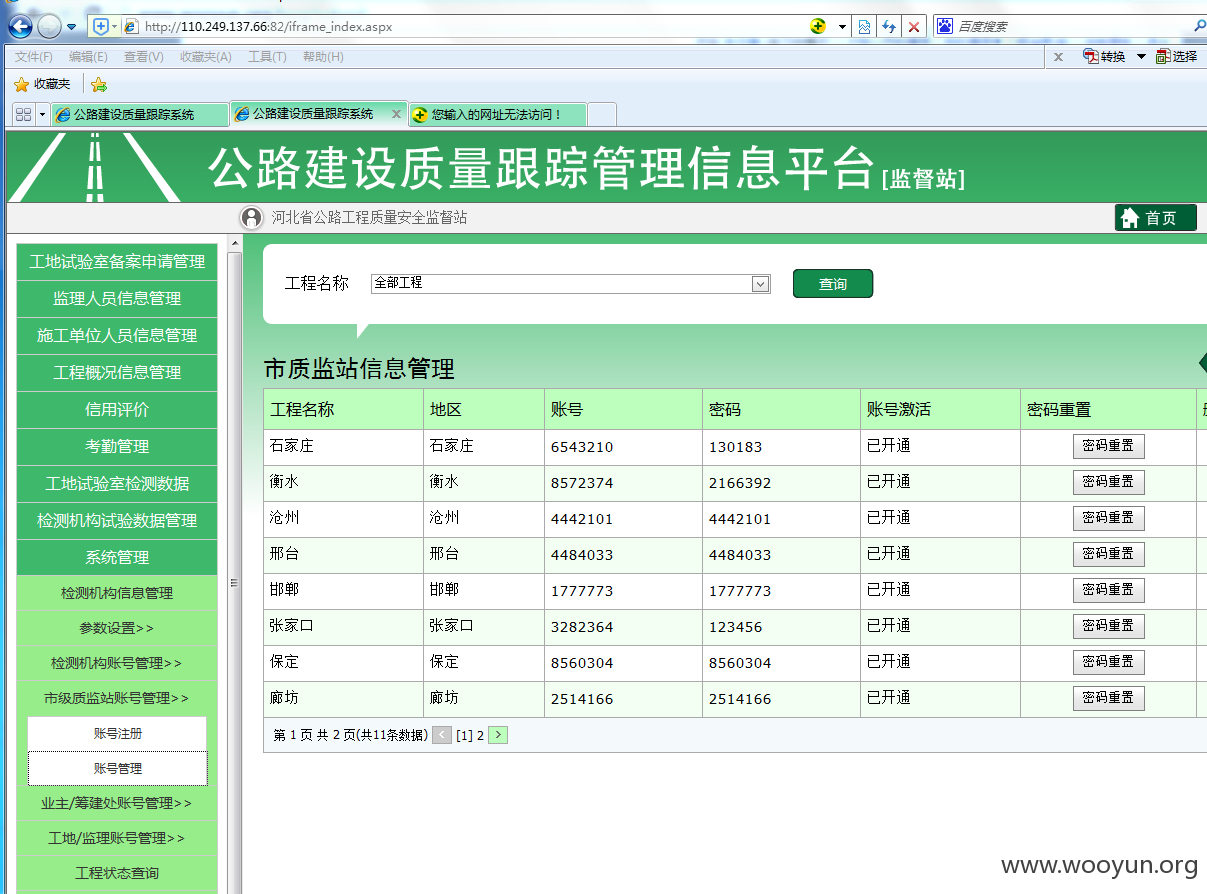Click the 收藏夹 favorites star button
This screenshot has height=894, width=1207.
pos(42,84)
